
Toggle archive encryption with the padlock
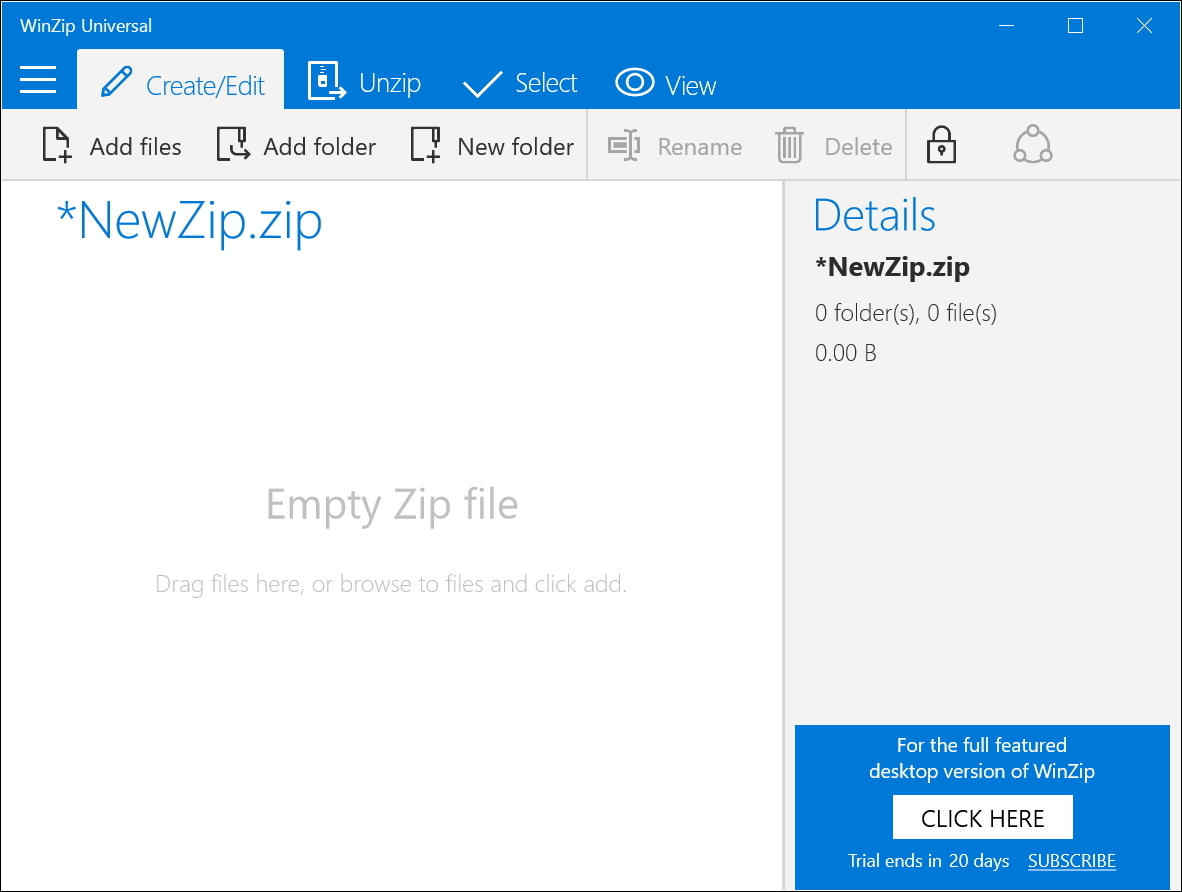click(941, 145)
